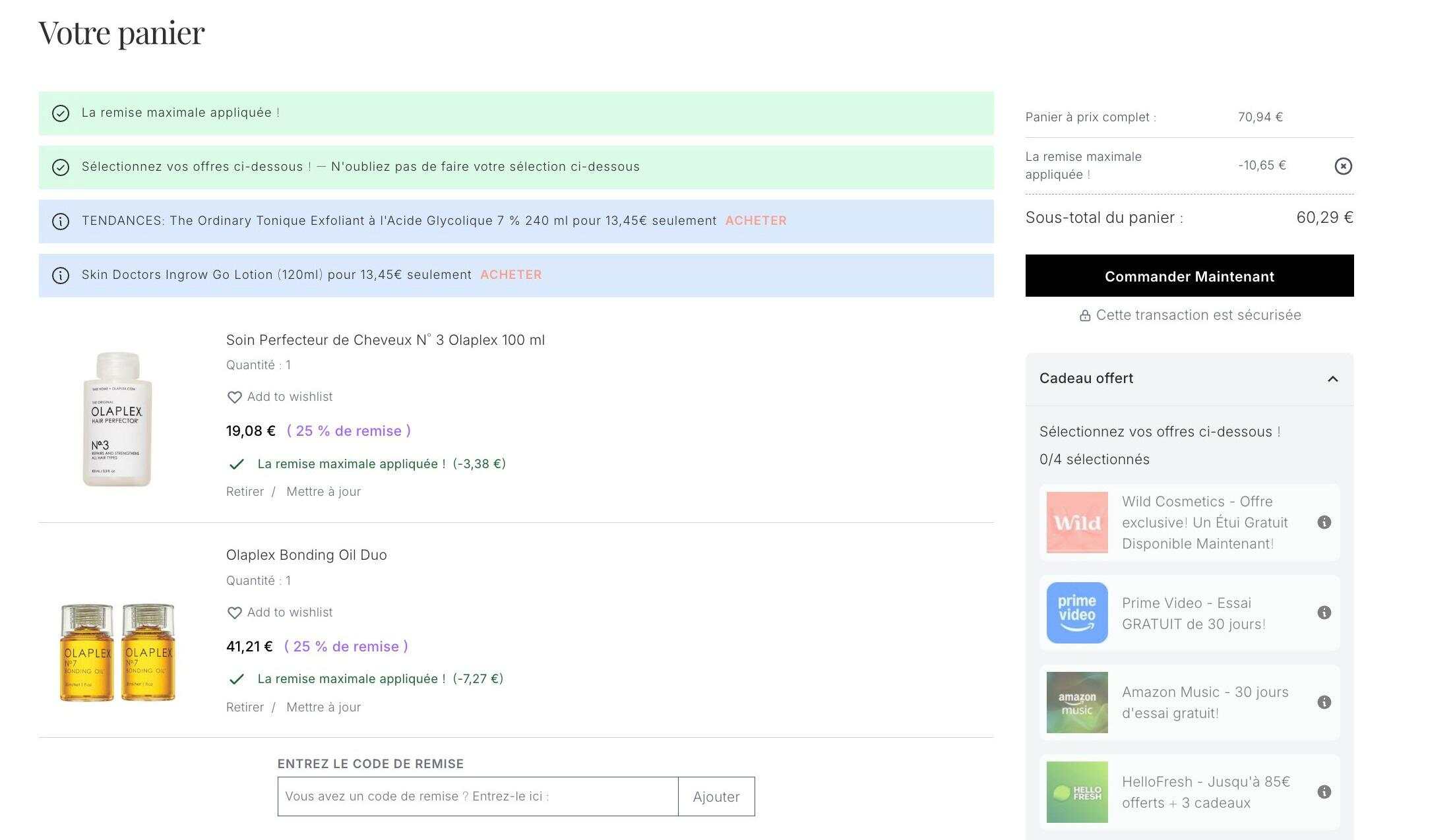
Task: Open Soin Perfecteur de Cheveux N°3 title
Action: pyautogui.click(x=385, y=340)
